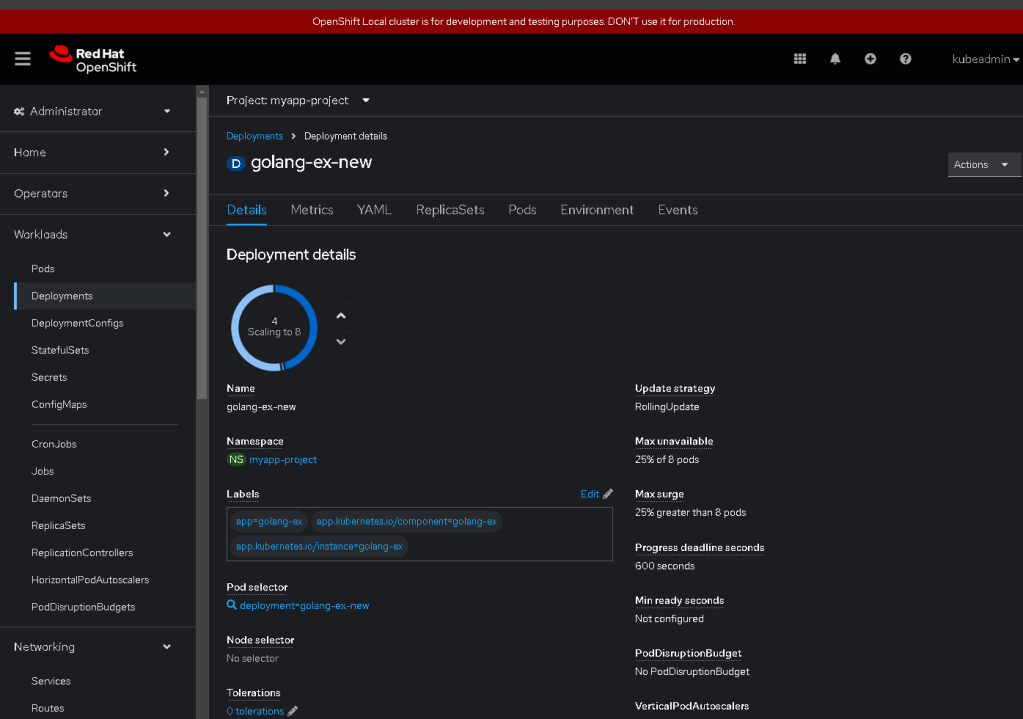Open the myapp-project namespace link
Viewport: 1023px width, 719px height.
point(283,459)
